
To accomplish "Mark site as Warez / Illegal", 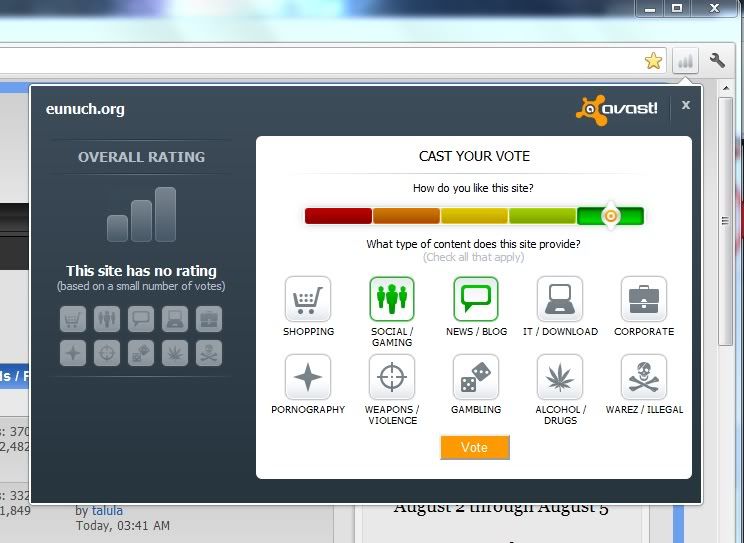I will click(644, 377).
